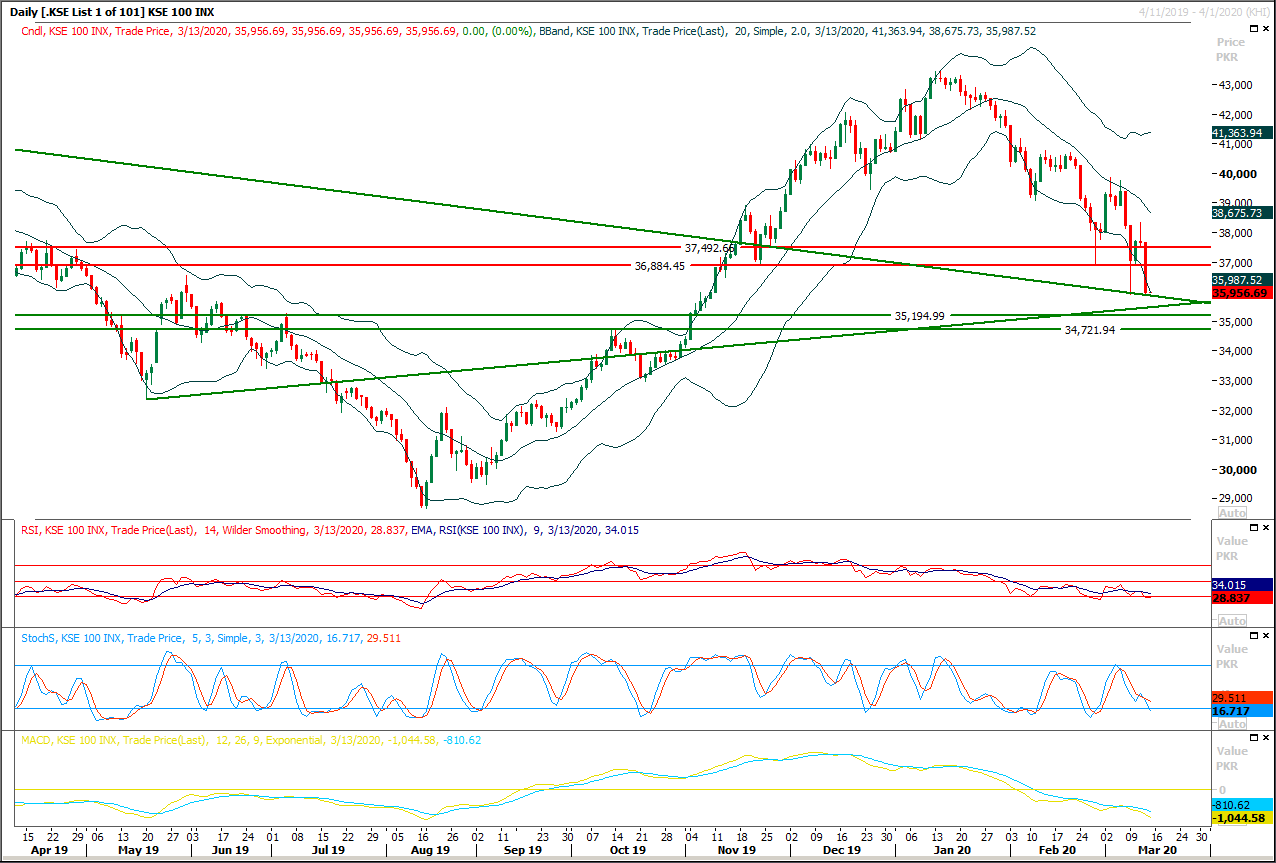This screenshot has height=863, width=1276.
Task: Select the chart title Daily KSE 100 INX
Action: (x=110, y=12)
